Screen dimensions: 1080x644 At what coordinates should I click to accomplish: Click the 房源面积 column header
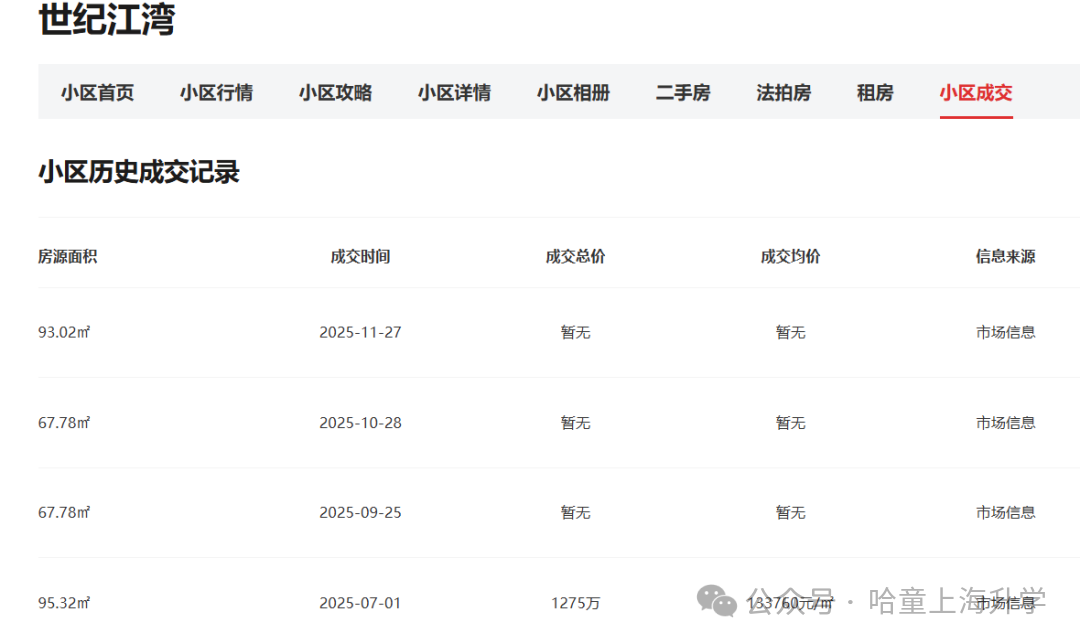pyautogui.click(x=68, y=257)
